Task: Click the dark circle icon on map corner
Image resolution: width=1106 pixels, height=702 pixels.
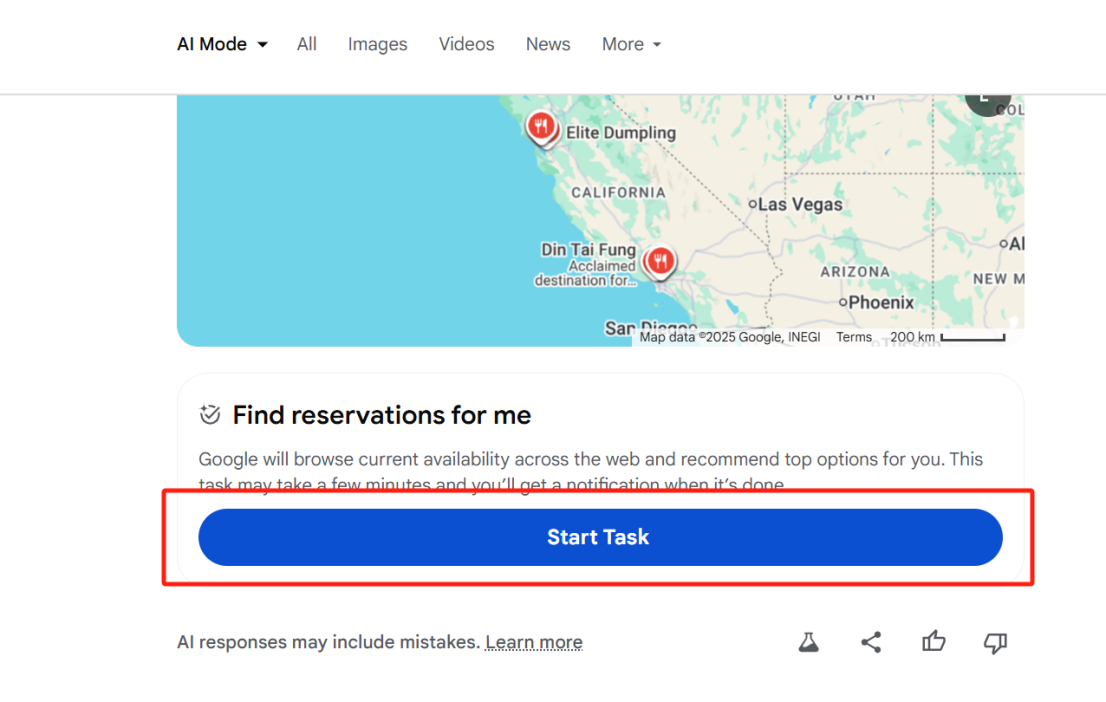Action: [988, 99]
